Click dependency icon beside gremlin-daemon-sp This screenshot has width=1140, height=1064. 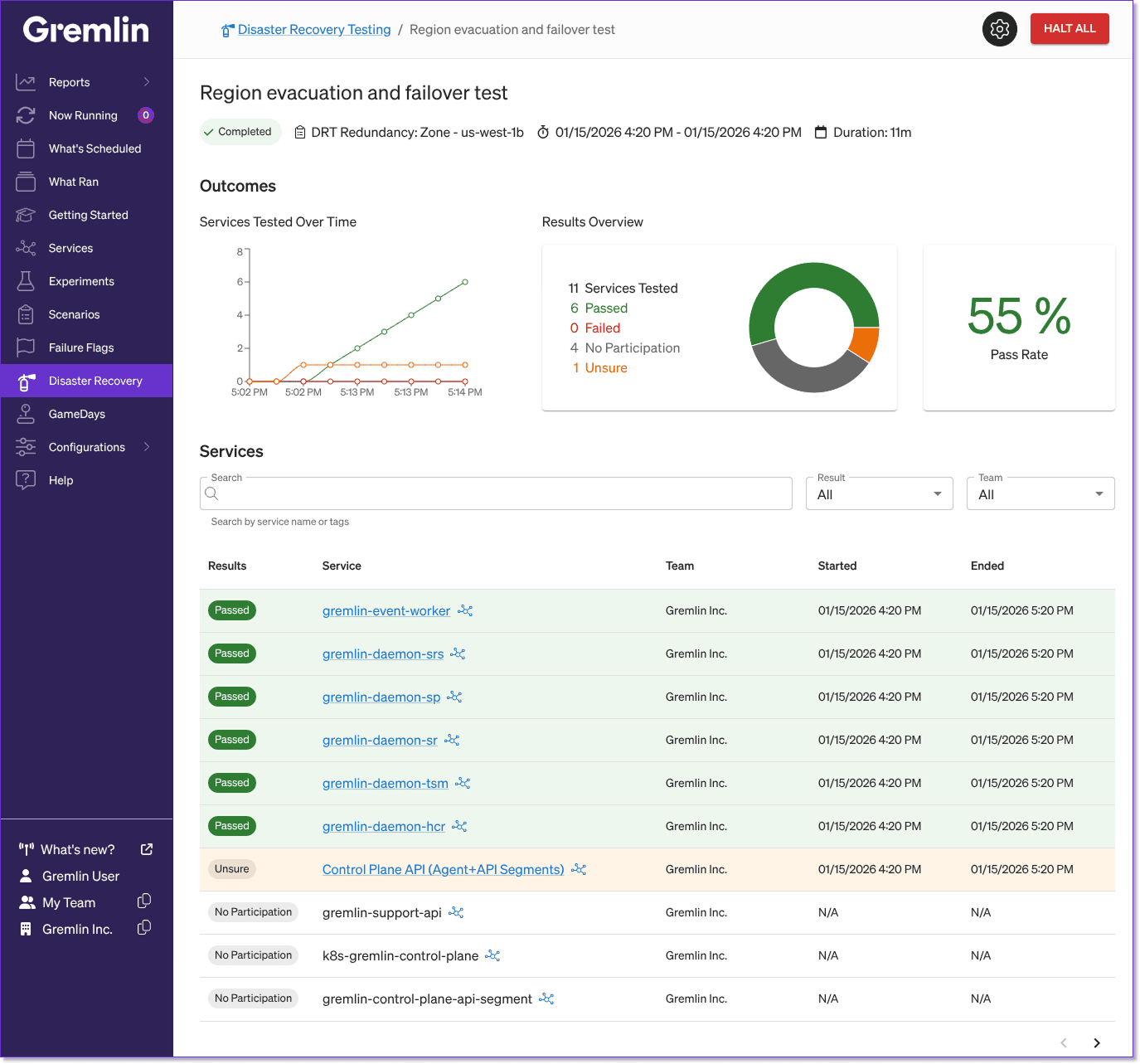pos(454,697)
